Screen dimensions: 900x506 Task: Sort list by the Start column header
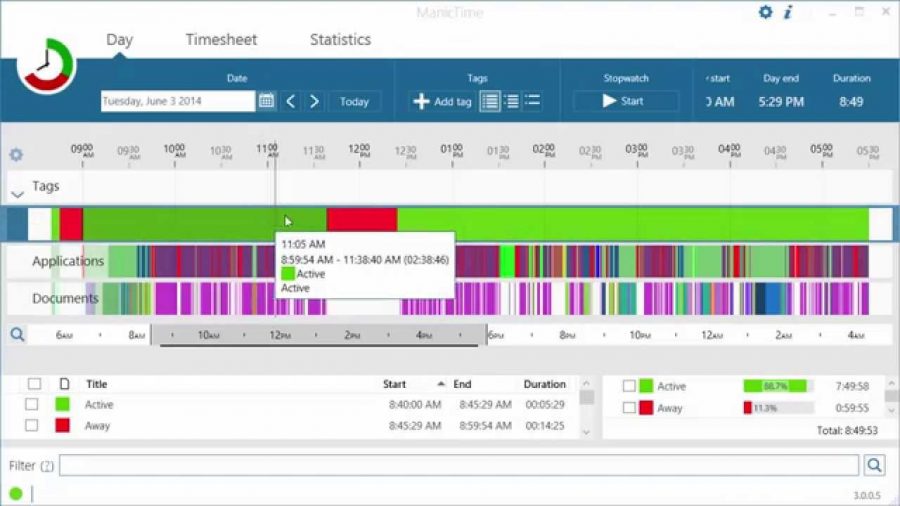pos(394,384)
